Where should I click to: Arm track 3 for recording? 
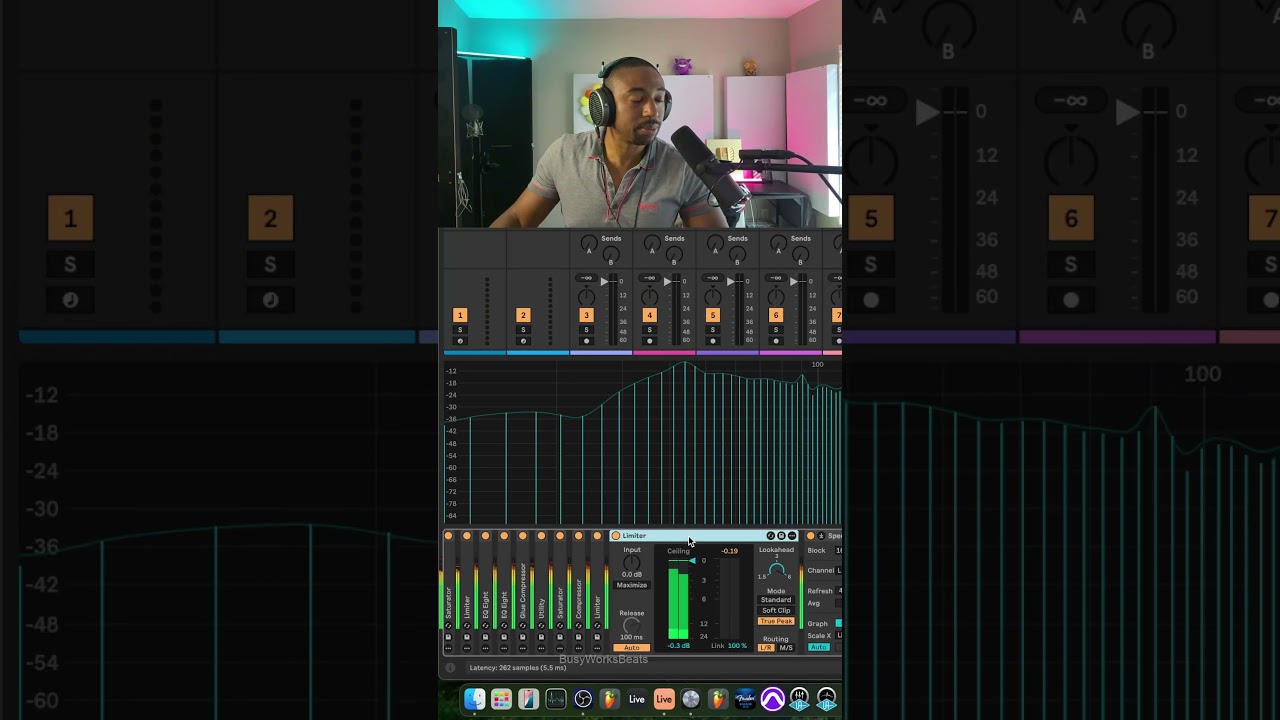point(586,341)
